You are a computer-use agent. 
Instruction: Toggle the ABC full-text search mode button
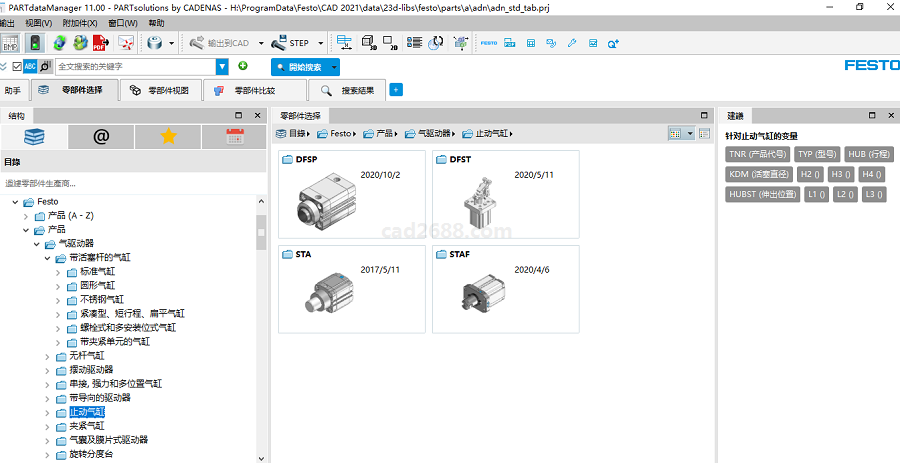click(30, 67)
